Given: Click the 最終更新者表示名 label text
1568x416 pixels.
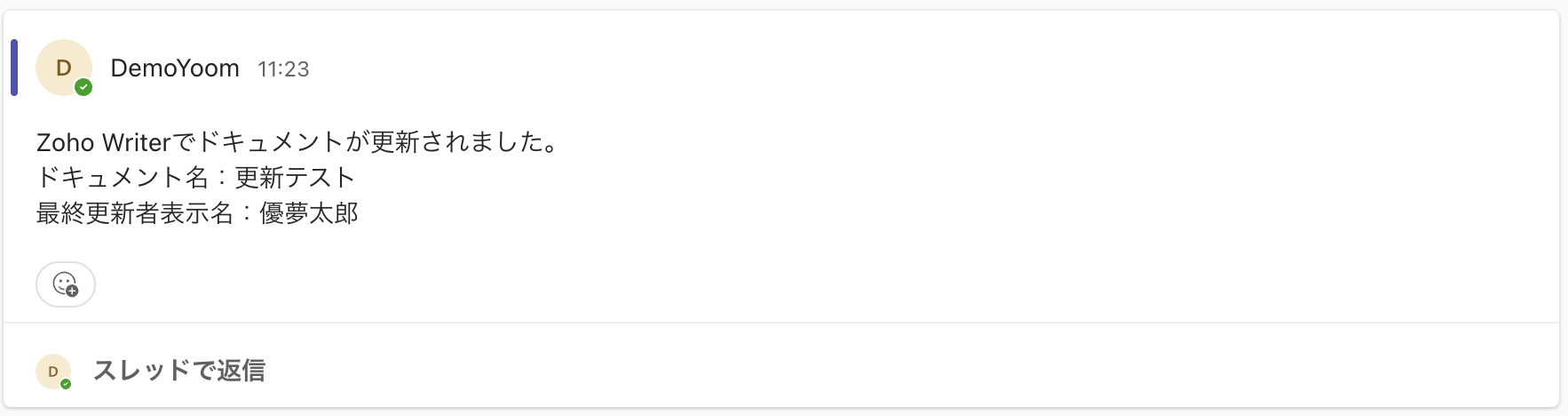Looking at the screenshot, I should click(x=134, y=213).
